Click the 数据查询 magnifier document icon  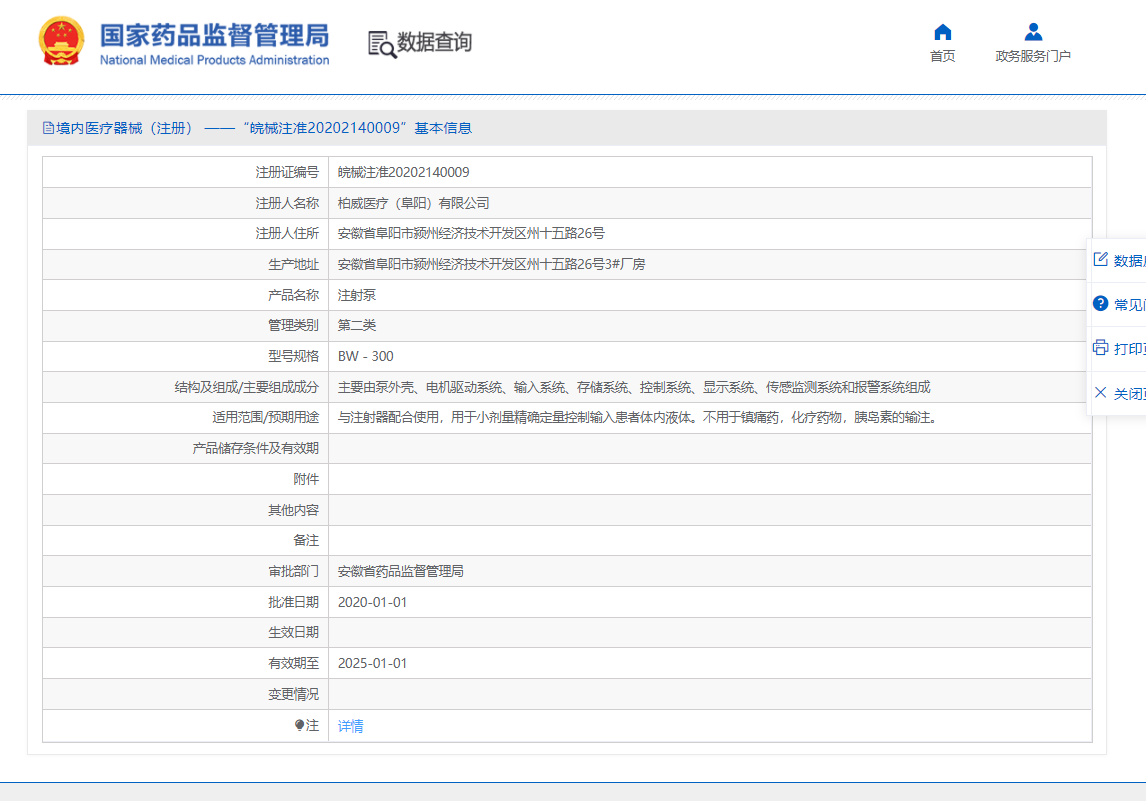[381, 44]
